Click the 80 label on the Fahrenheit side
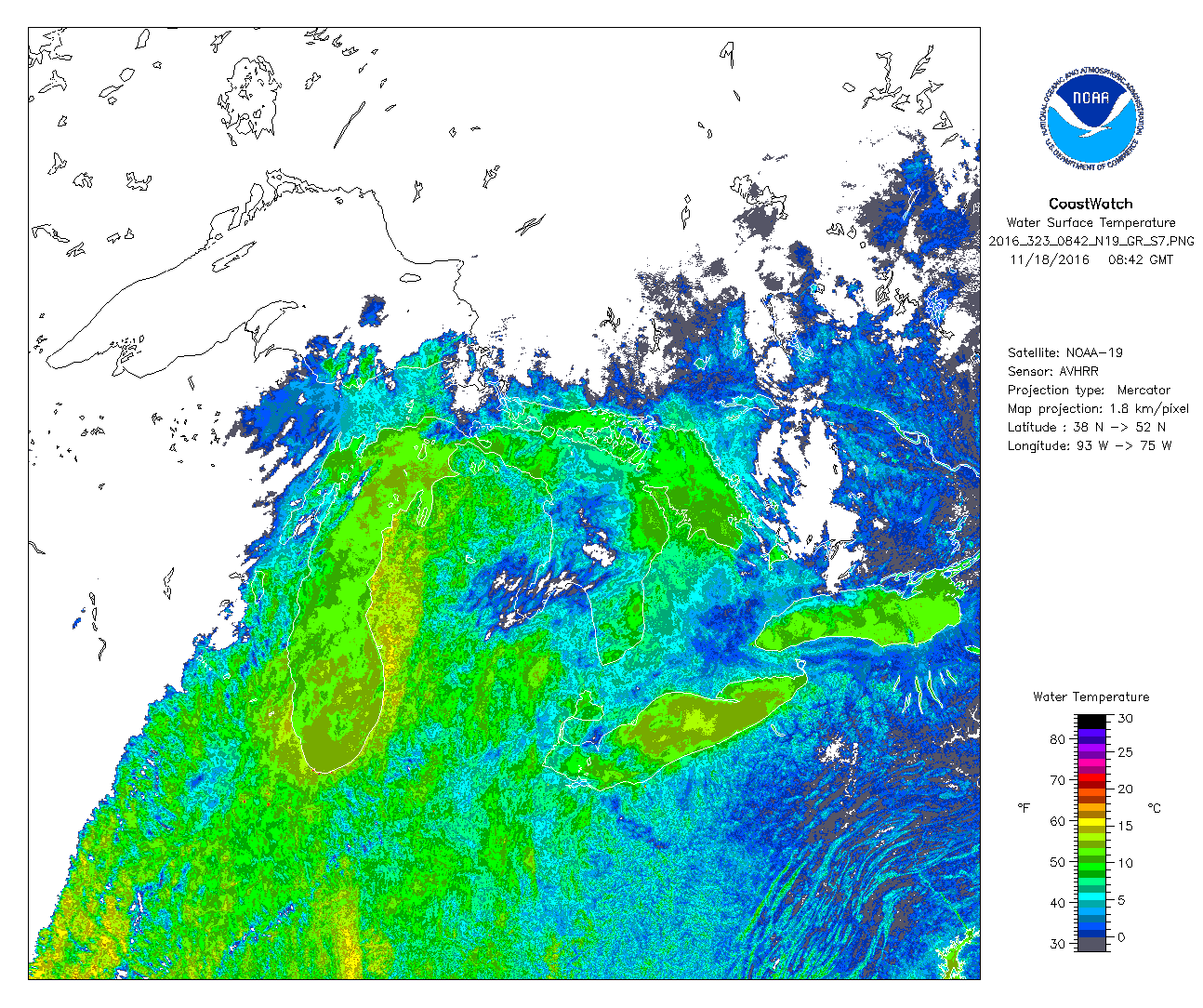This screenshot has width=1203, height=1008. 1058,739
